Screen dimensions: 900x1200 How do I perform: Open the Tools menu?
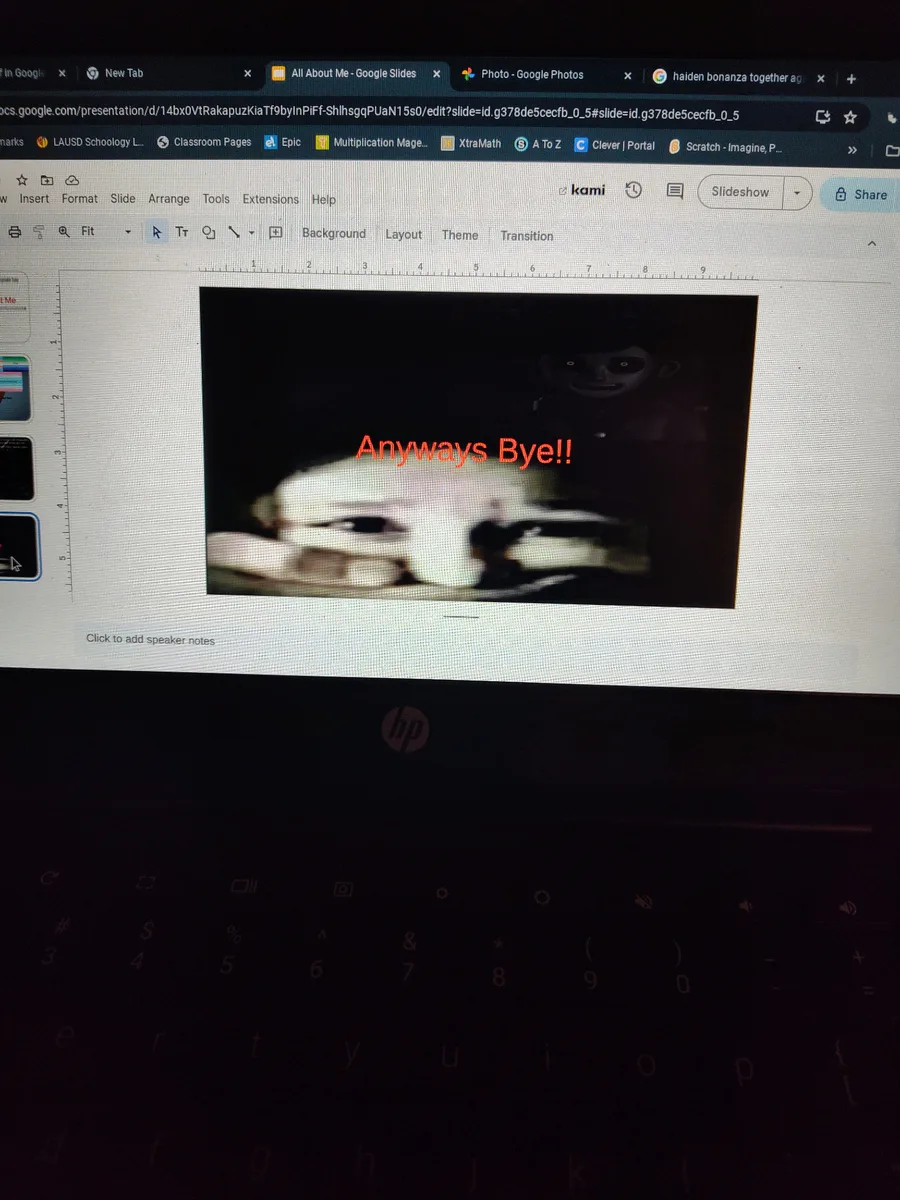216,199
